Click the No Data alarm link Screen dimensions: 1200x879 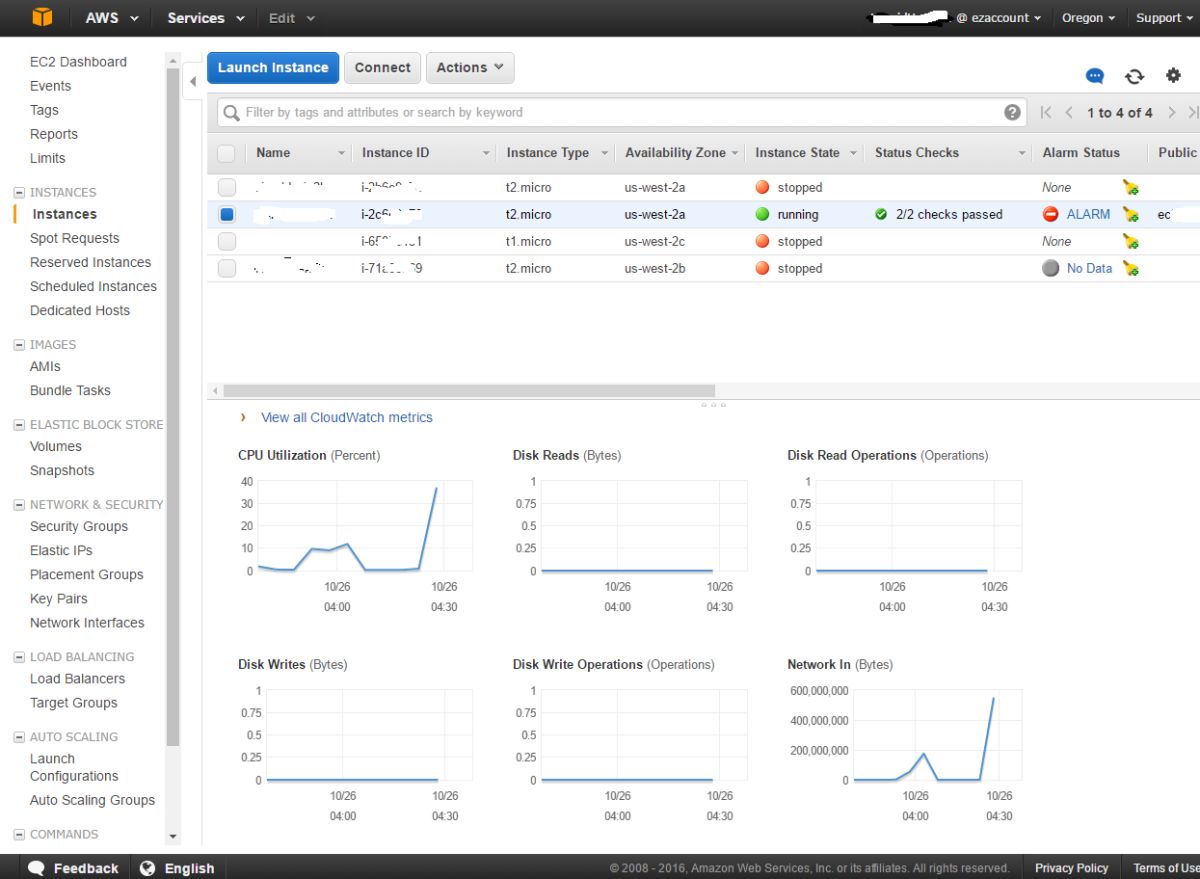point(1089,268)
